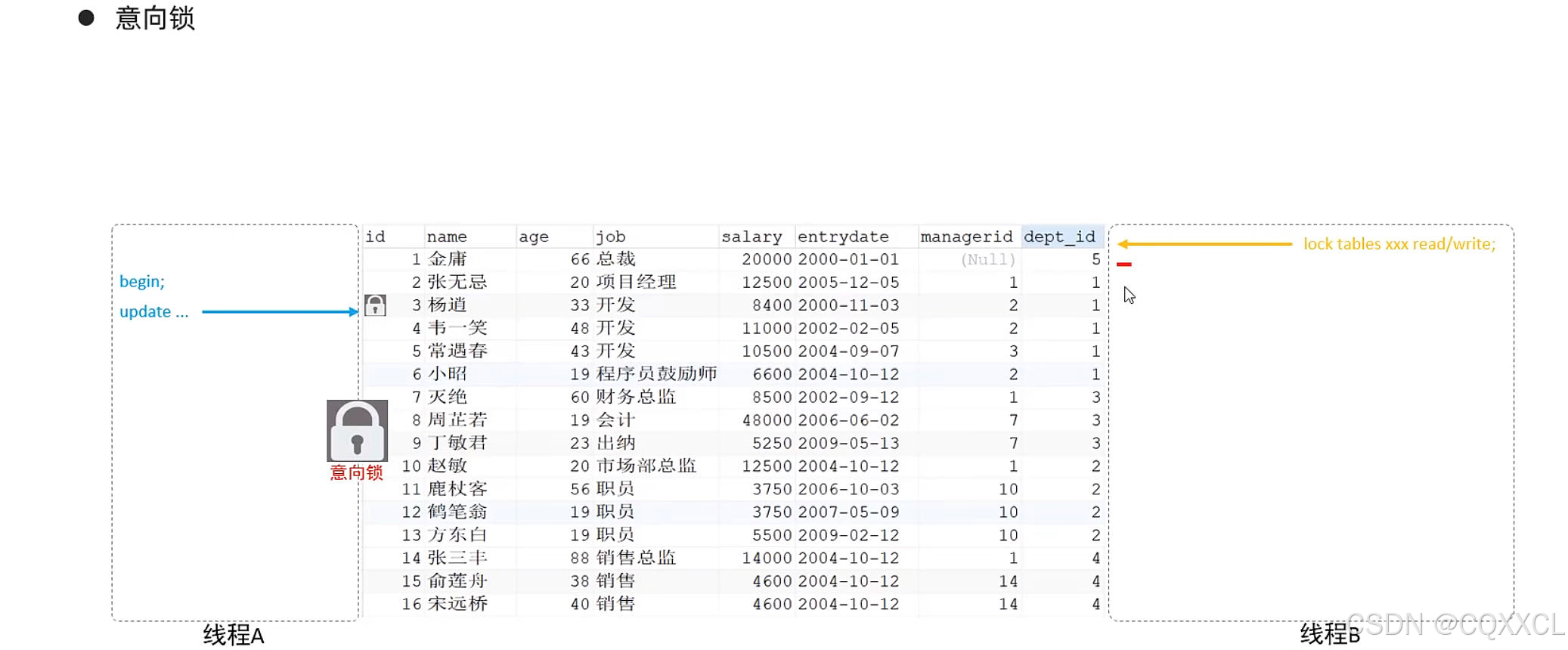Select the name cell 宋远桥

pyautogui.click(x=457, y=604)
